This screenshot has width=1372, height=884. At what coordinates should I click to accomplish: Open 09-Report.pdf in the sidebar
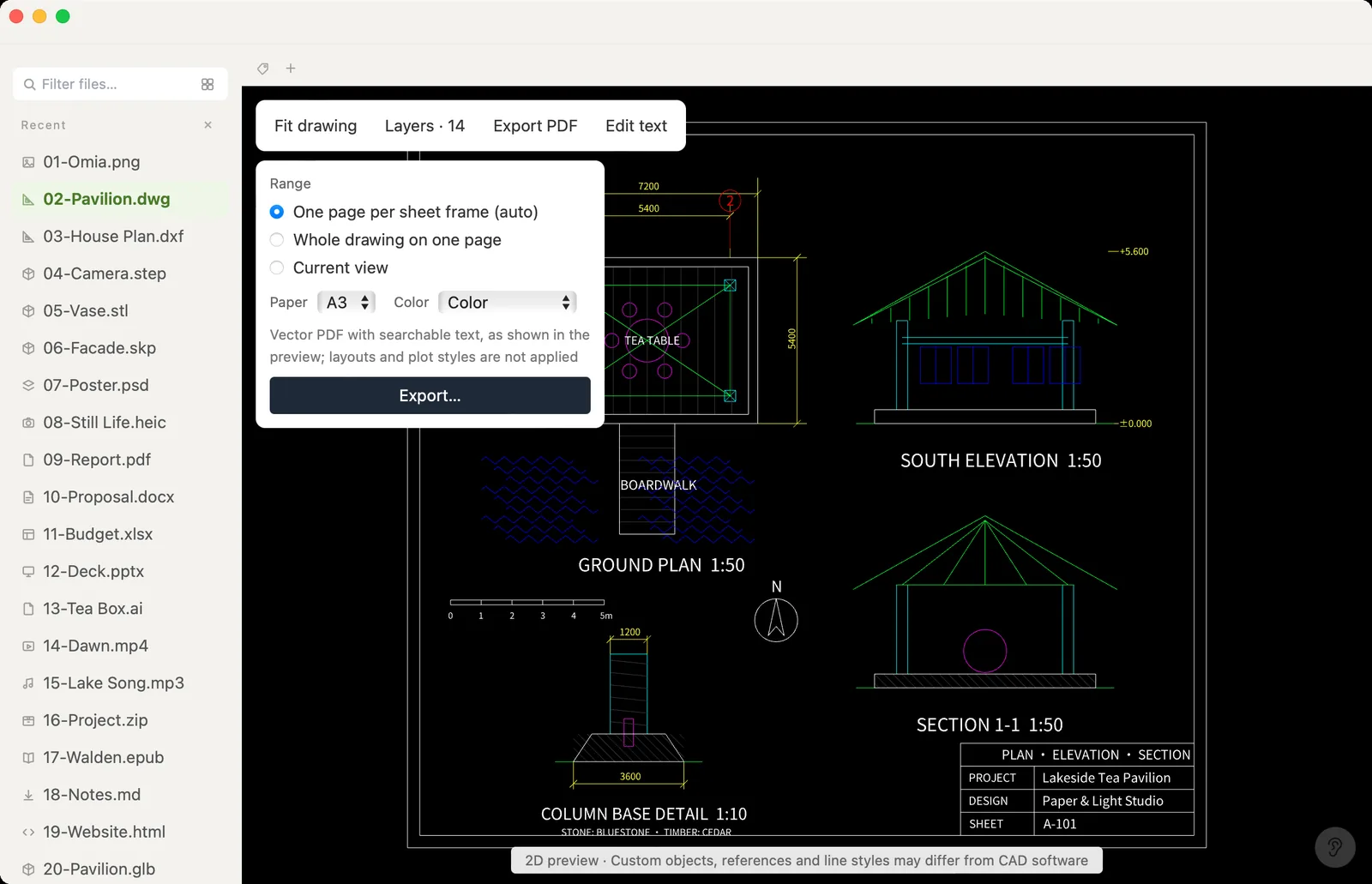tap(121, 460)
